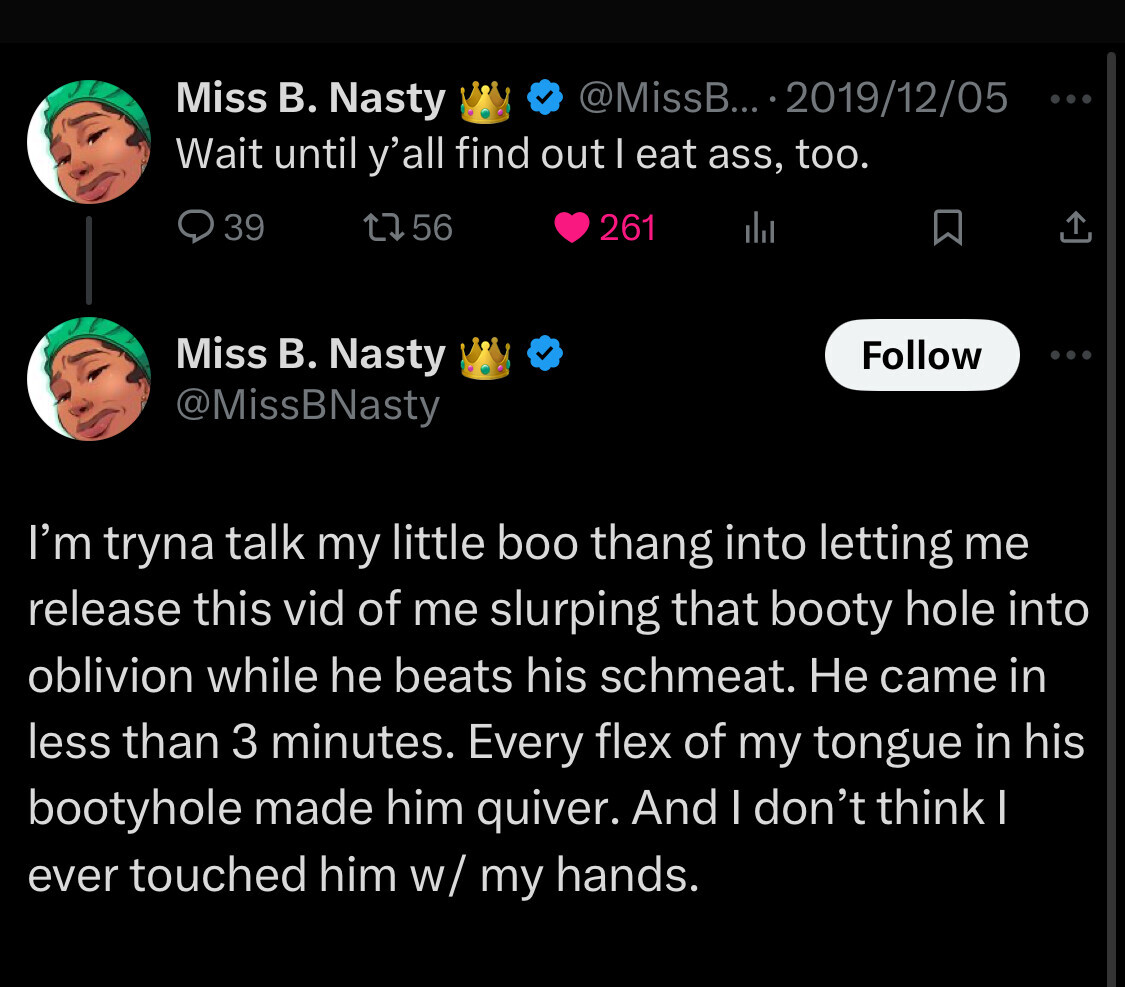Toggle the bookmark icon on the first tweet

point(947,230)
